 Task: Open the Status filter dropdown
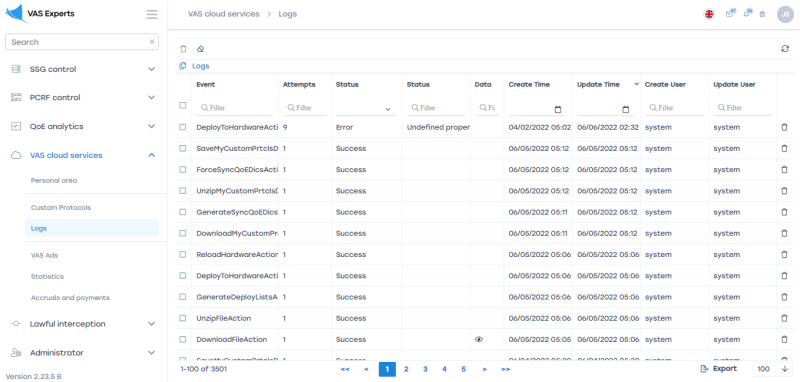[365, 108]
